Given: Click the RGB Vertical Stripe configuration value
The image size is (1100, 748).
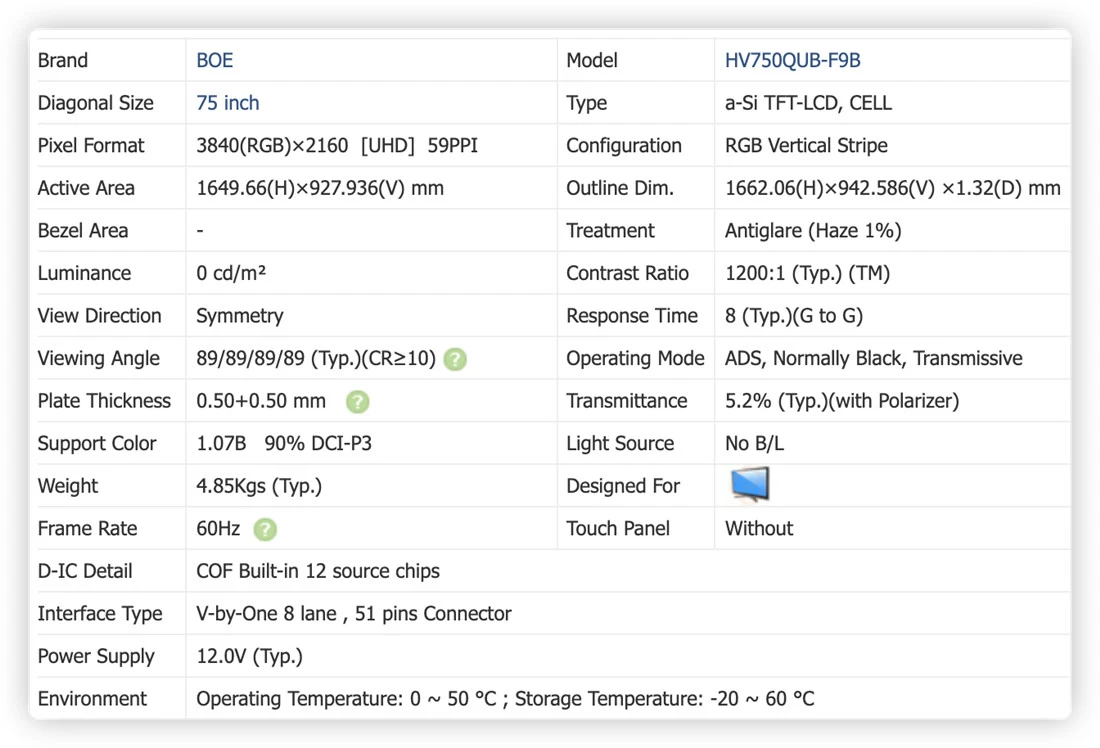Looking at the screenshot, I should pos(806,145).
